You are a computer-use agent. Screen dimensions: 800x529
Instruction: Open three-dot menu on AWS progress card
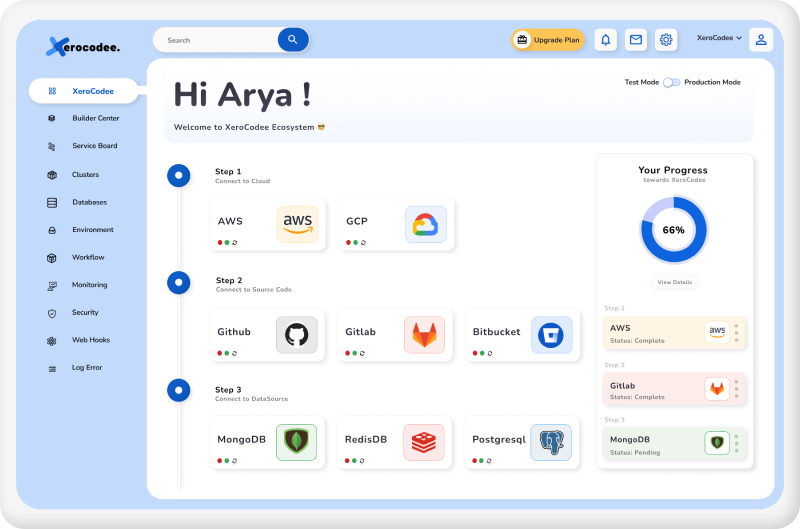click(x=736, y=333)
